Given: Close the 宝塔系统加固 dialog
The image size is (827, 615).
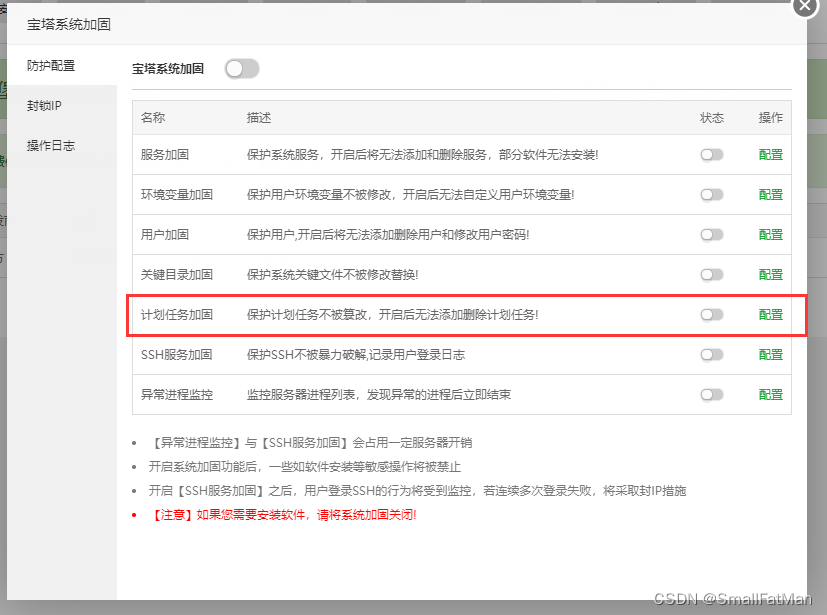Looking at the screenshot, I should click(805, 6).
